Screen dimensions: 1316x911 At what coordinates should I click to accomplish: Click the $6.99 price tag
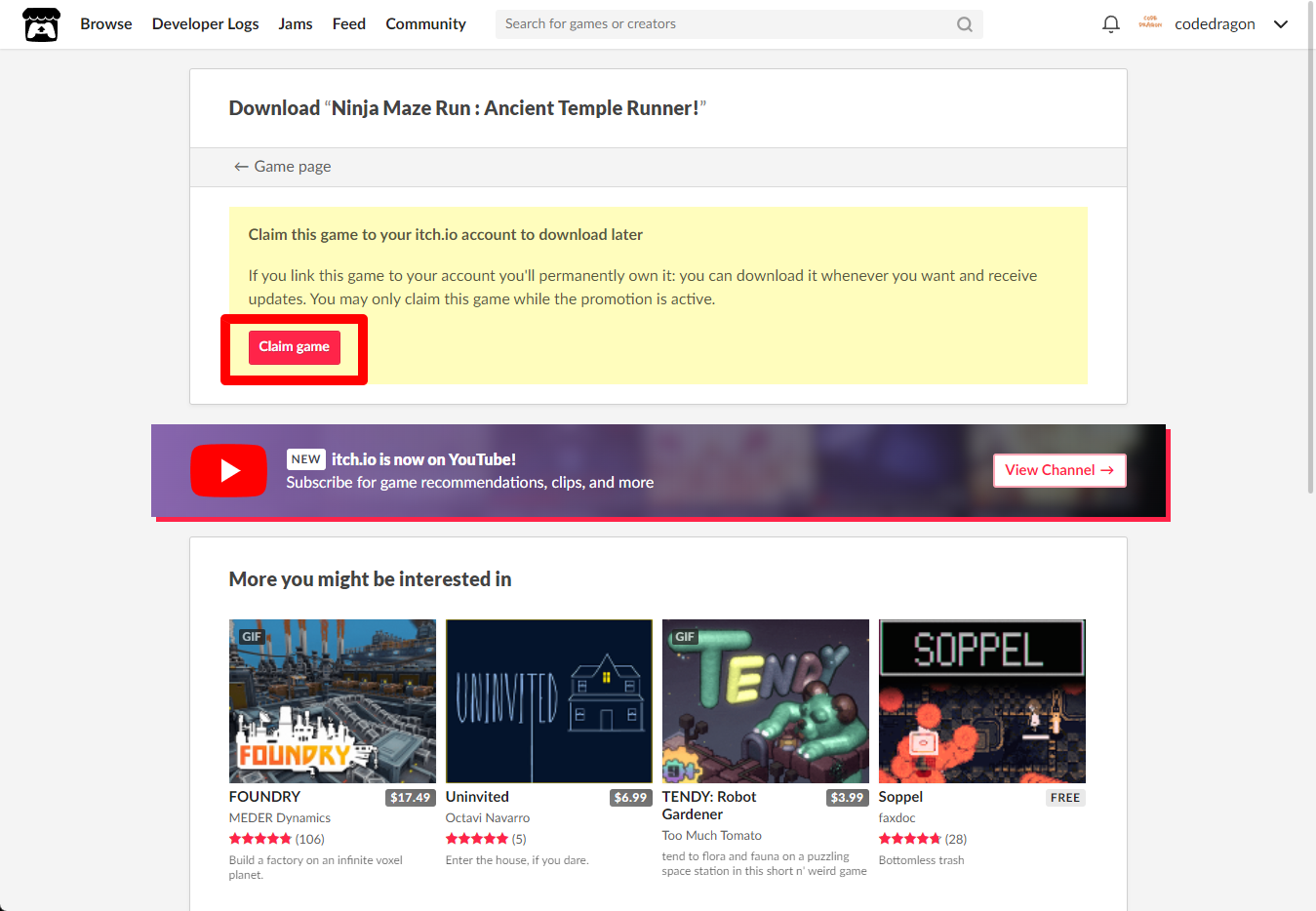(630, 798)
